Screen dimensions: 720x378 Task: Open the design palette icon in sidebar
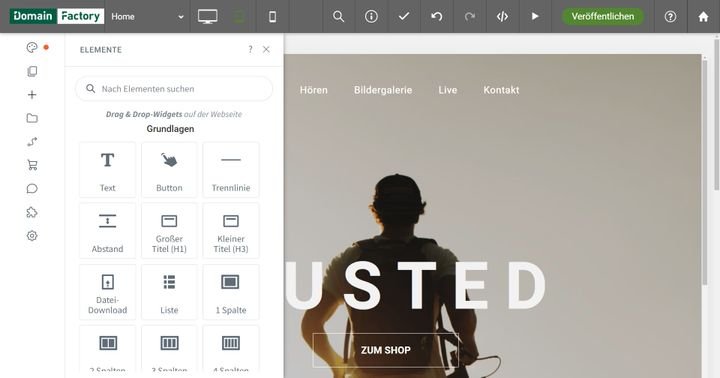pyautogui.click(x=32, y=47)
